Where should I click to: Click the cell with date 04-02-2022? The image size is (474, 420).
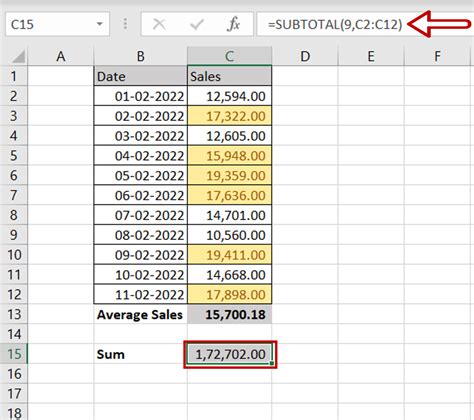pos(141,156)
